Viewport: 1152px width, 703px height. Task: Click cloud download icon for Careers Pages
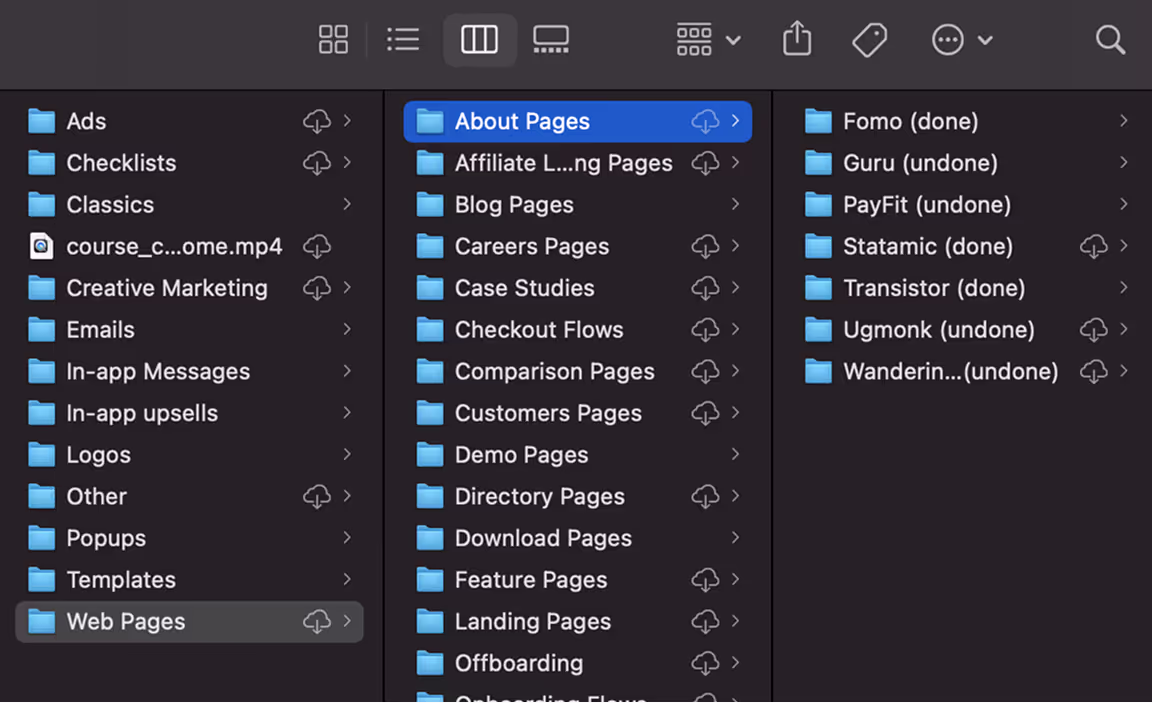coord(705,247)
